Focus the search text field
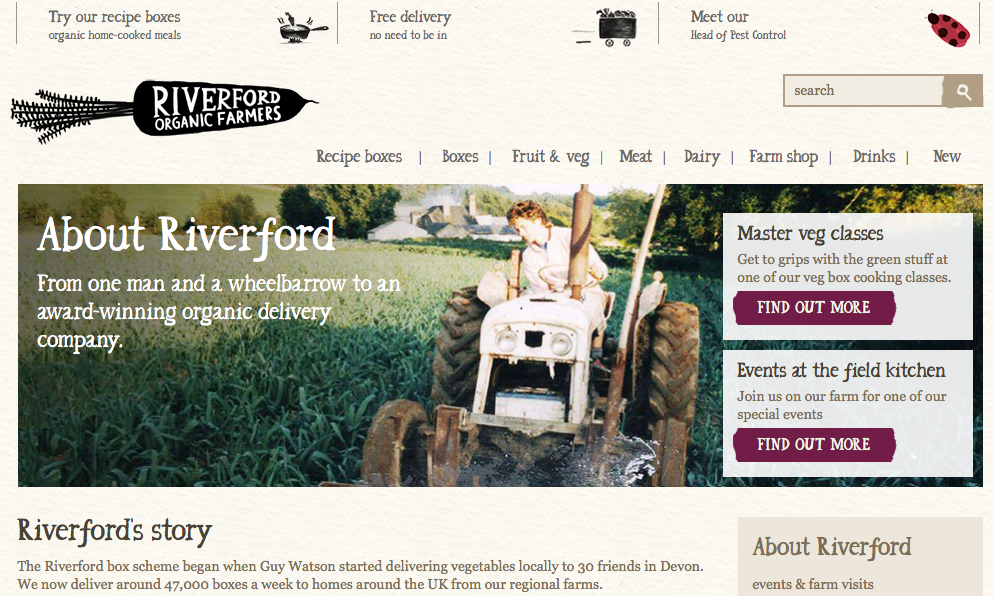 point(864,91)
